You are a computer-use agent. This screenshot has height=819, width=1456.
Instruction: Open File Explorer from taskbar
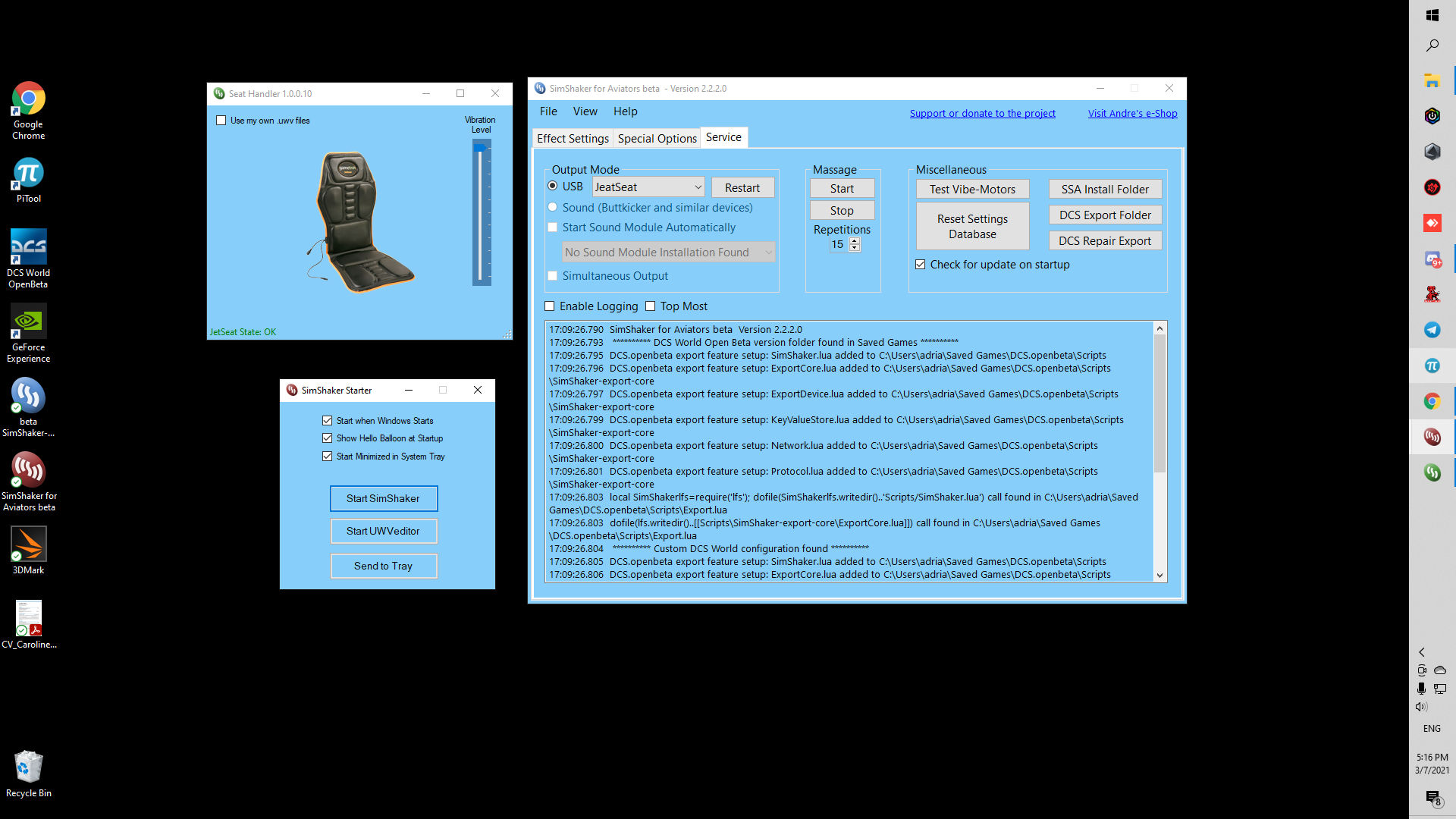pos(1432,80)
